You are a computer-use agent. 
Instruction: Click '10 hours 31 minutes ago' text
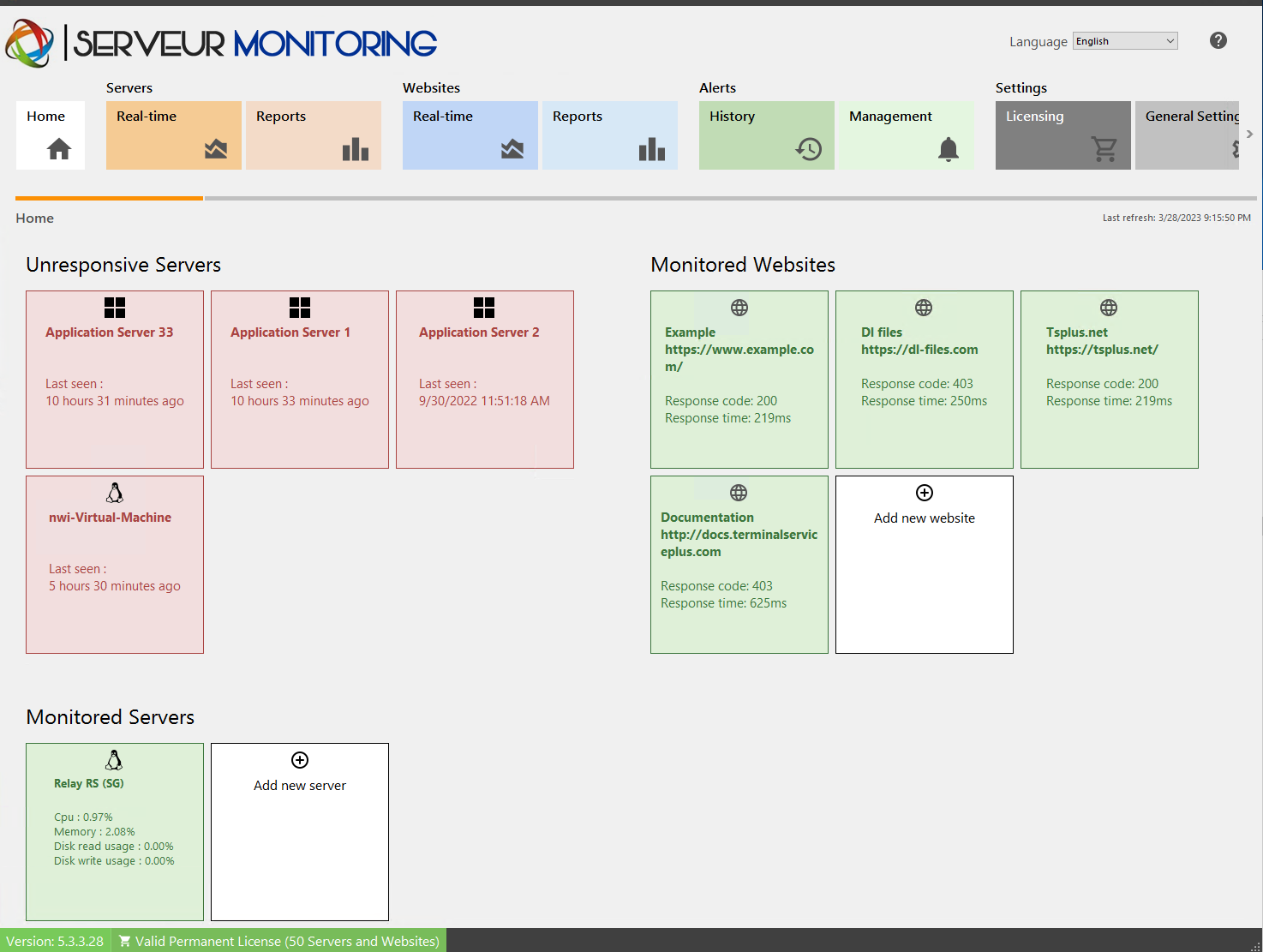(x=115, y=401)
